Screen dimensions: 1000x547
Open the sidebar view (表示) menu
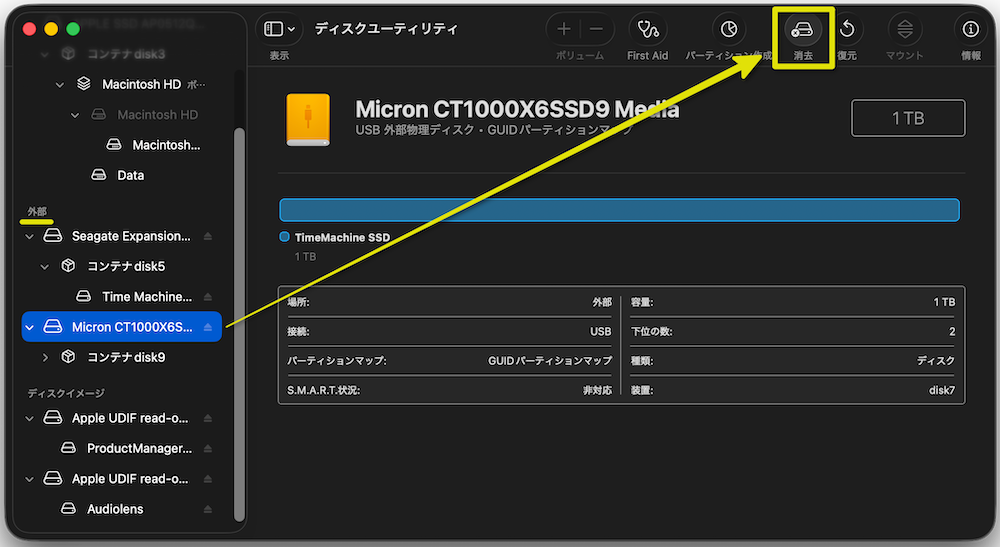coord(279,29)
